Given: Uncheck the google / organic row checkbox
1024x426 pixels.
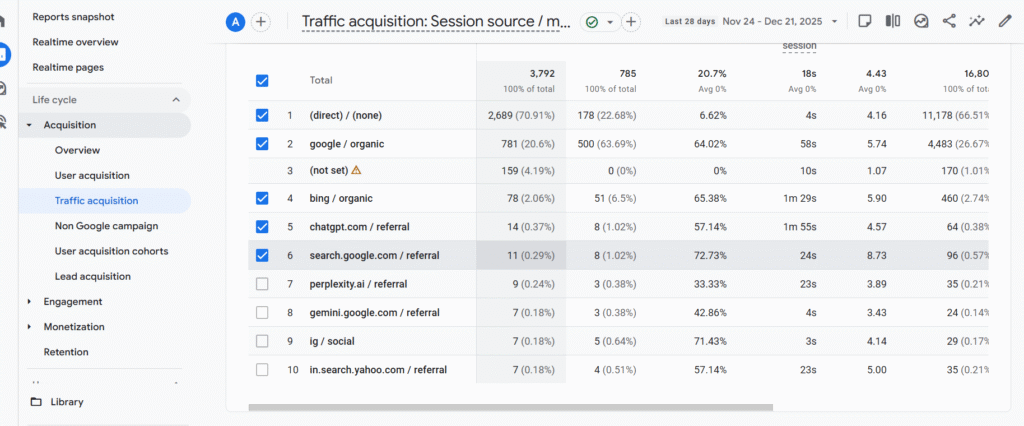Looking at the screenshot, I should coord(262,144).
